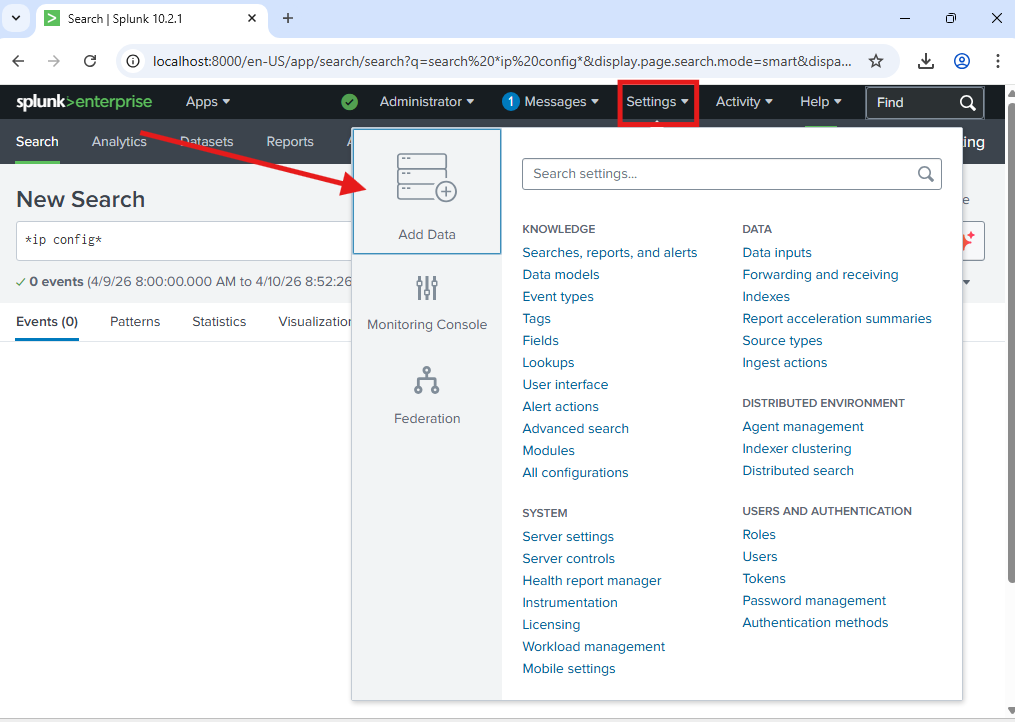Open Event types settings

click(558, 297)
